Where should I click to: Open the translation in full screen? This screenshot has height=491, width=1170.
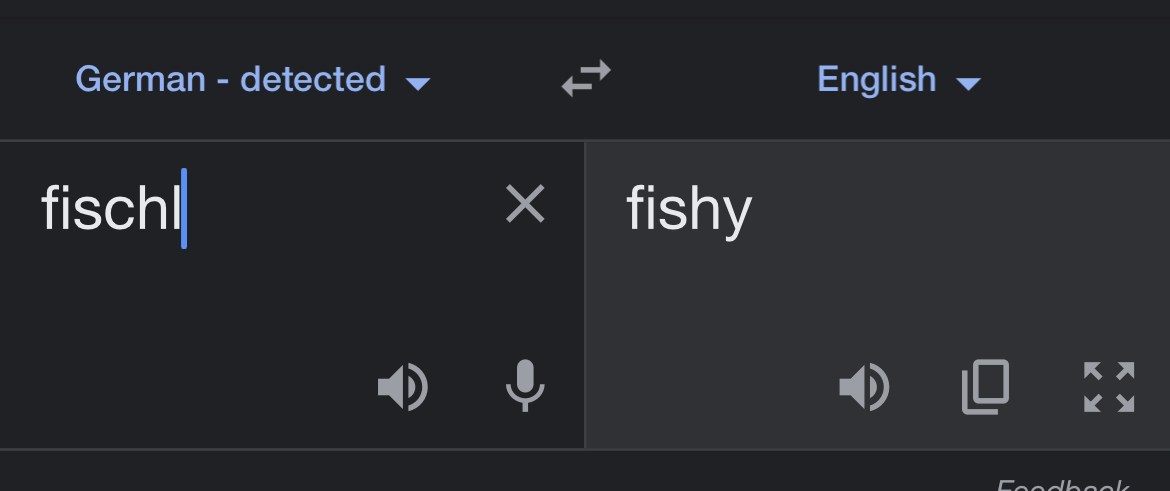[1109, 387]
